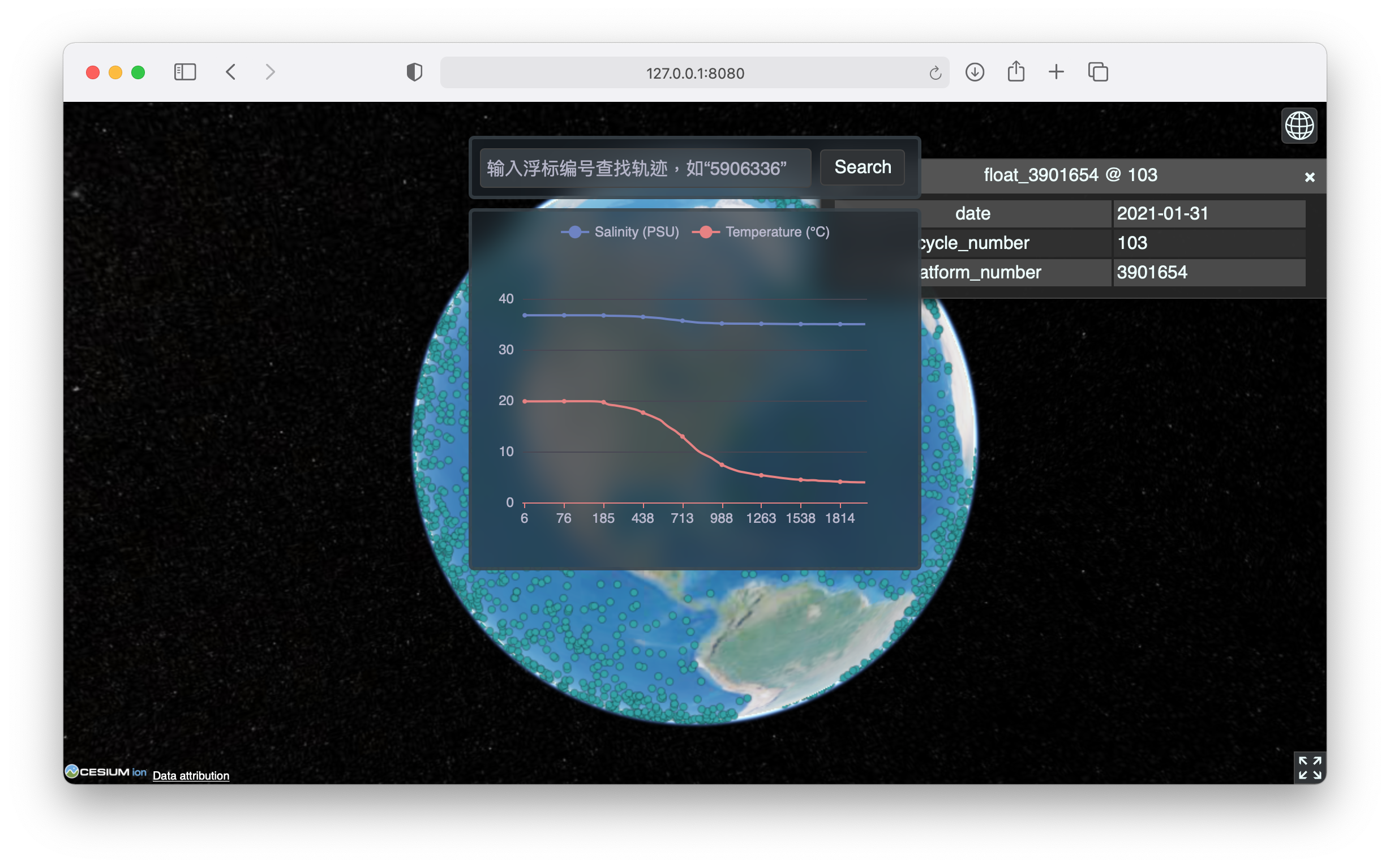This screenshot has width=1390, height=868.
Task: Open the Cesium globe projection picker icon
Action: click(x=1299, y=126)
